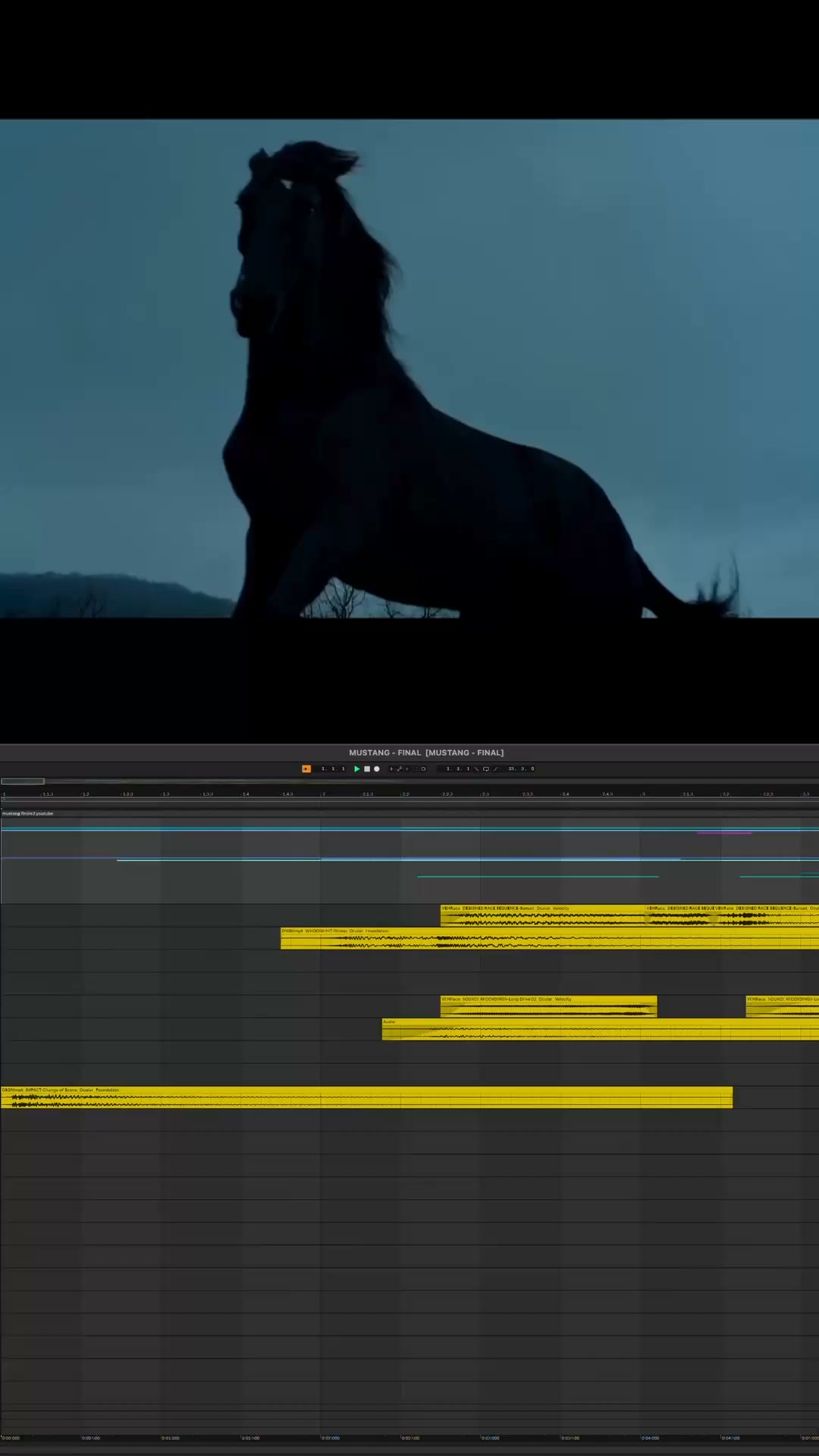Viewport: 819px width, 1456px height.
Task: Click the 0:04:000 mark on bottom time ruler
Action: (x=651, y=1438)
